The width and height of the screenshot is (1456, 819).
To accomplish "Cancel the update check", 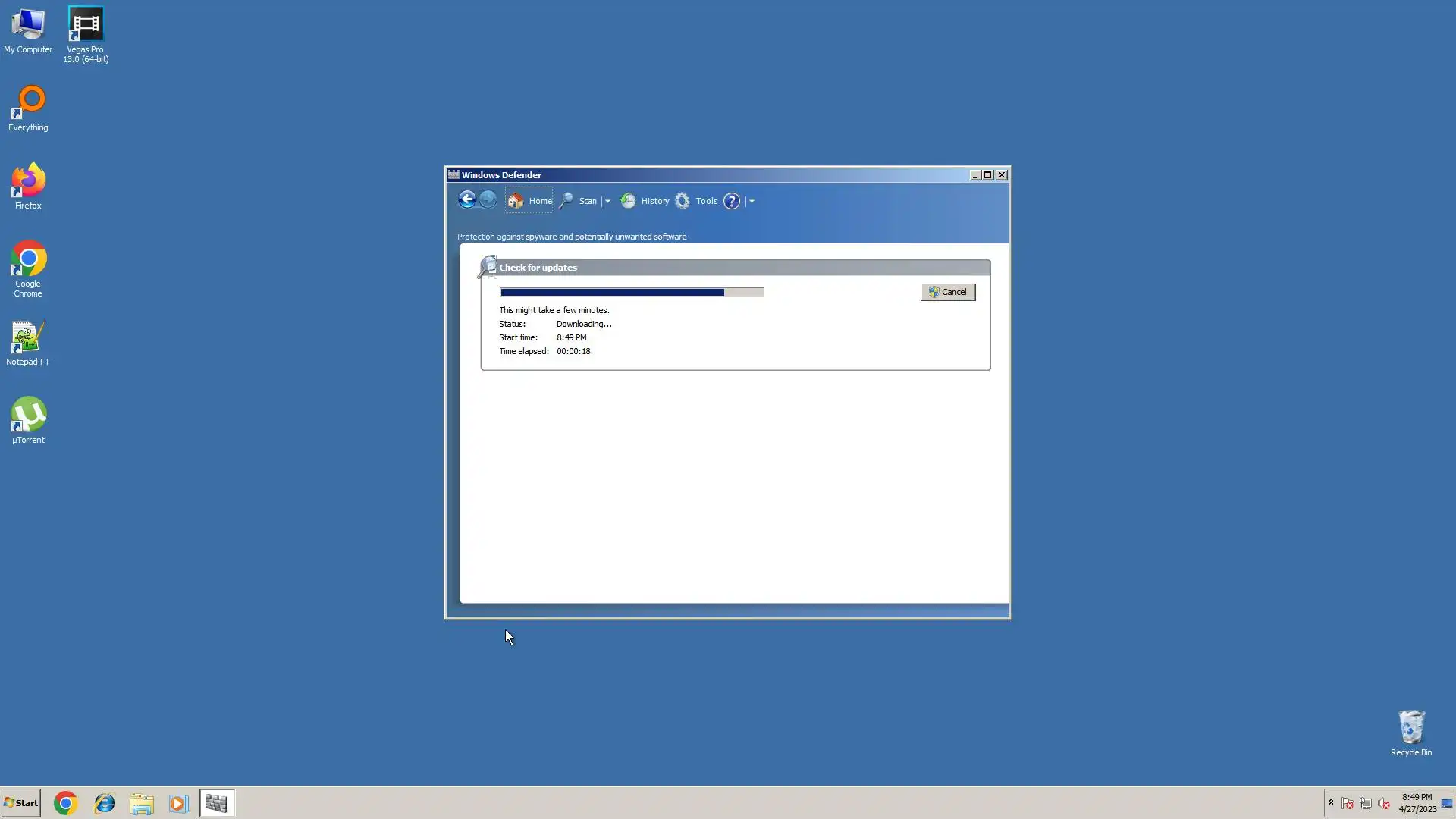I will coord(948,292).
